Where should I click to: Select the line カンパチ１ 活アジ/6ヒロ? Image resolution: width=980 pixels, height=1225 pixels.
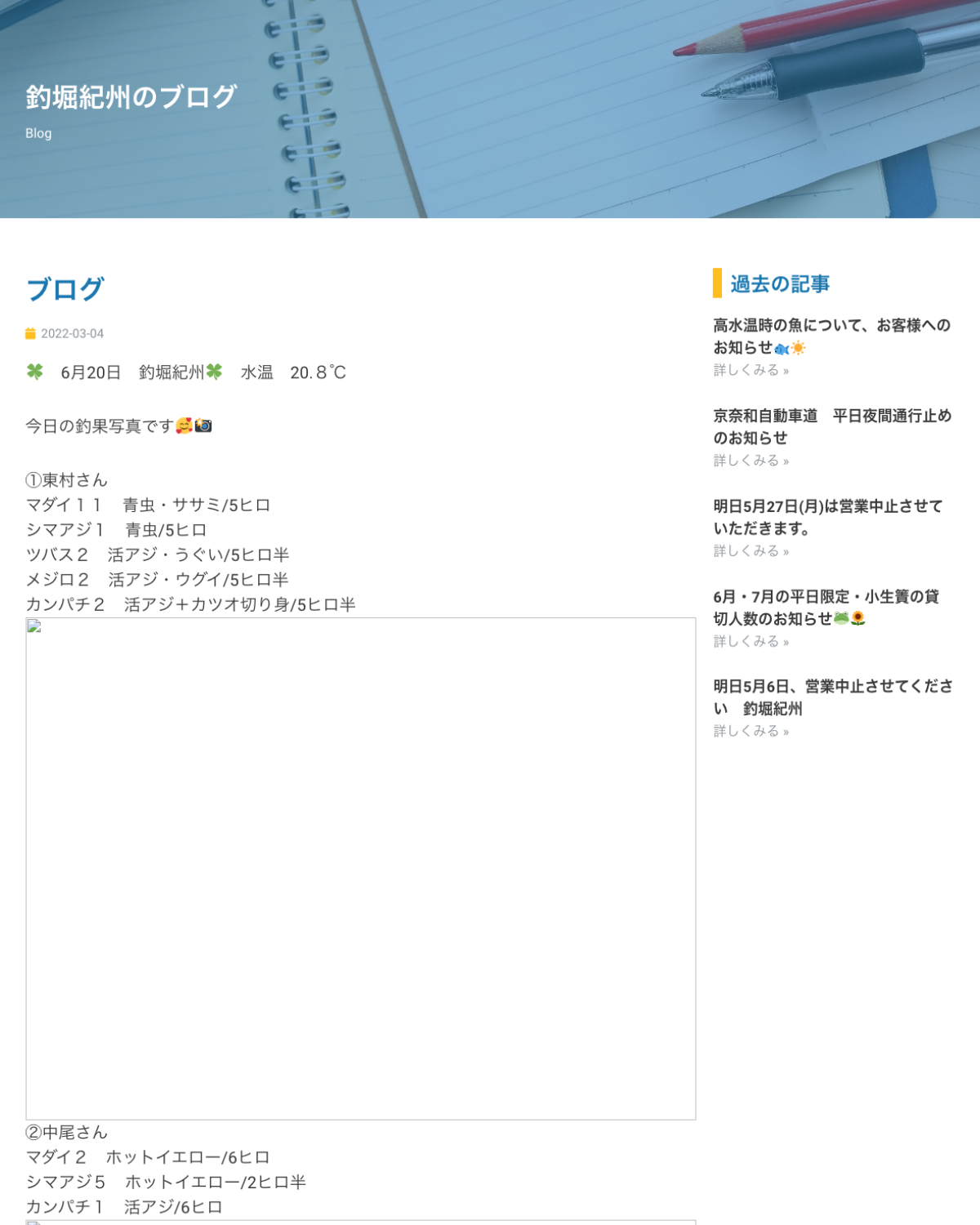coord(124,1207)
